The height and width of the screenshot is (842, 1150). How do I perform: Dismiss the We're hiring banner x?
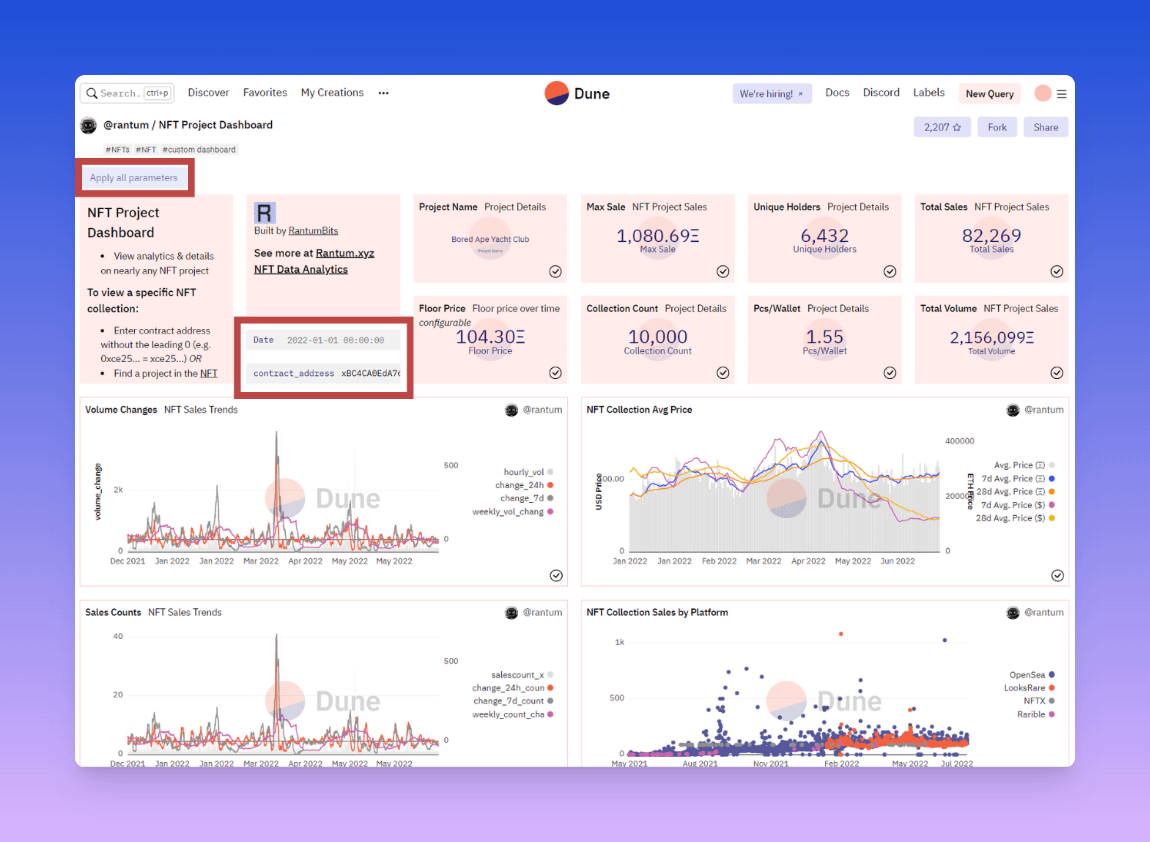point(801,94)
